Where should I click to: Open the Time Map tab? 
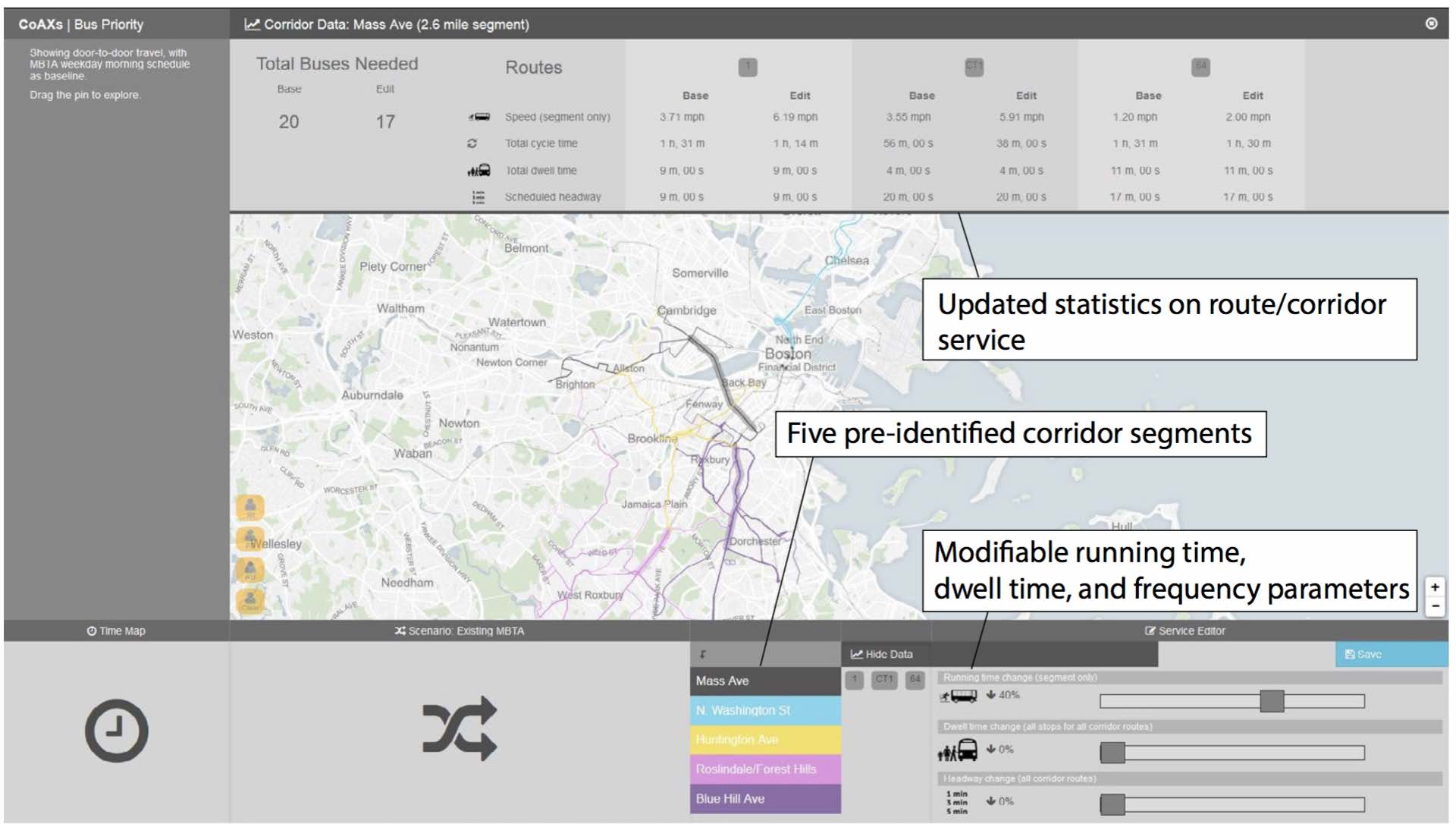click(x=116, y=631)
